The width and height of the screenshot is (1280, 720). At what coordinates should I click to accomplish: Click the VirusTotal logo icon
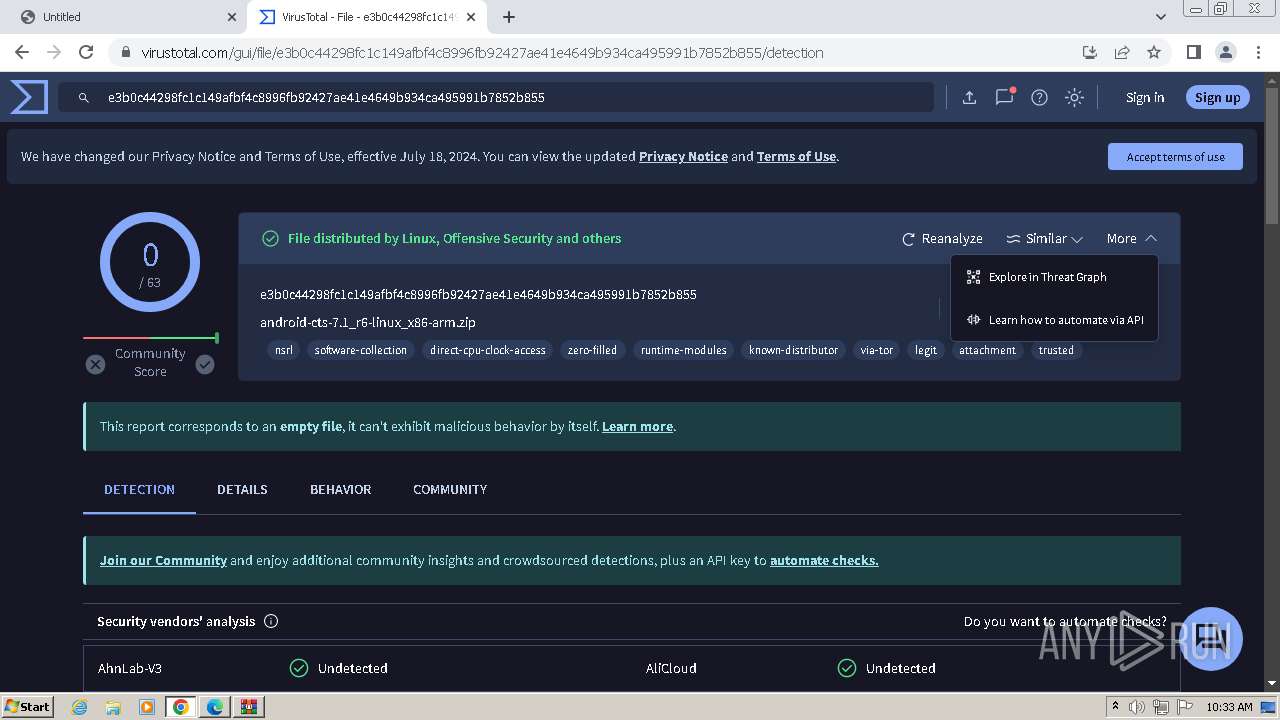29,97
